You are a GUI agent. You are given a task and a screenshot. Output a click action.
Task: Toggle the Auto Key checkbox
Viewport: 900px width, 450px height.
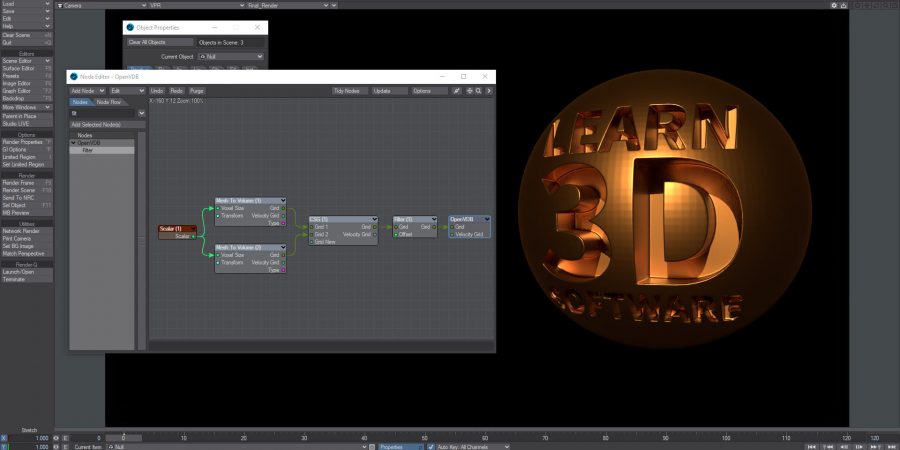pos(431,446)
